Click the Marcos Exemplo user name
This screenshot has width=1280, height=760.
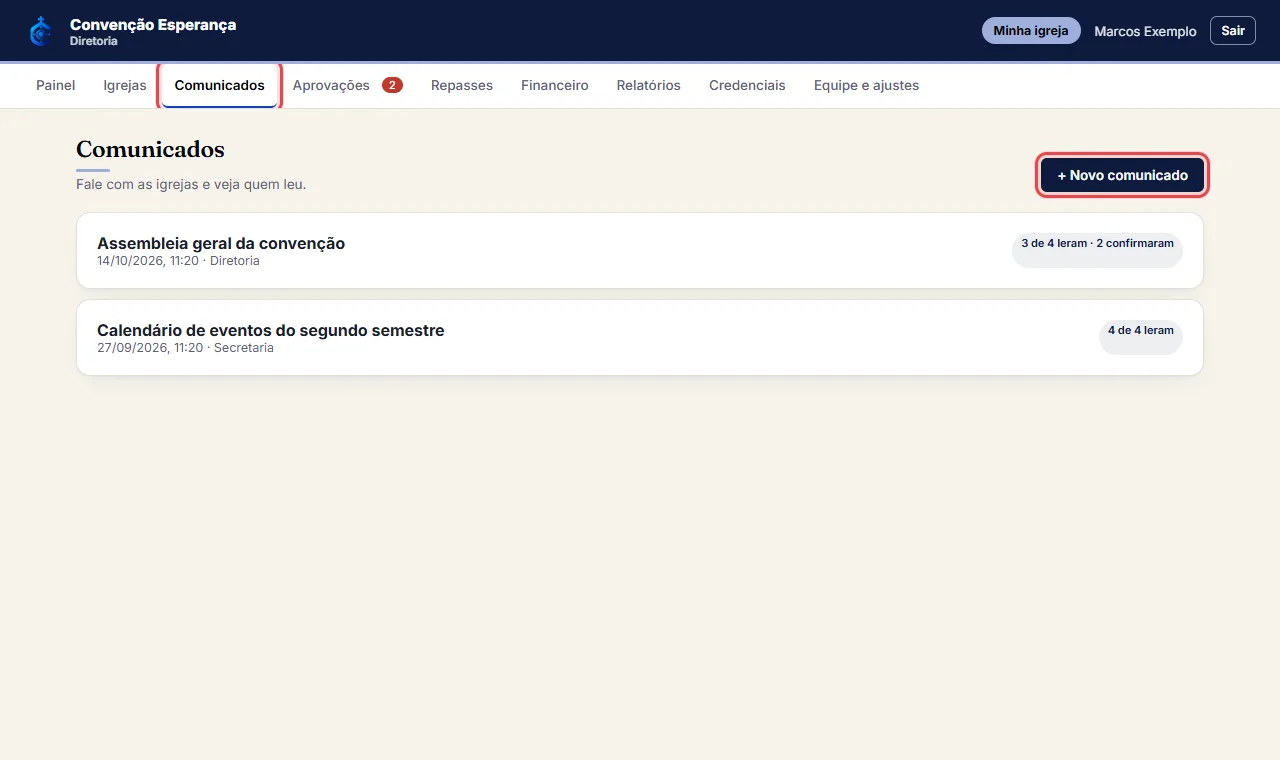(1145, 31)
